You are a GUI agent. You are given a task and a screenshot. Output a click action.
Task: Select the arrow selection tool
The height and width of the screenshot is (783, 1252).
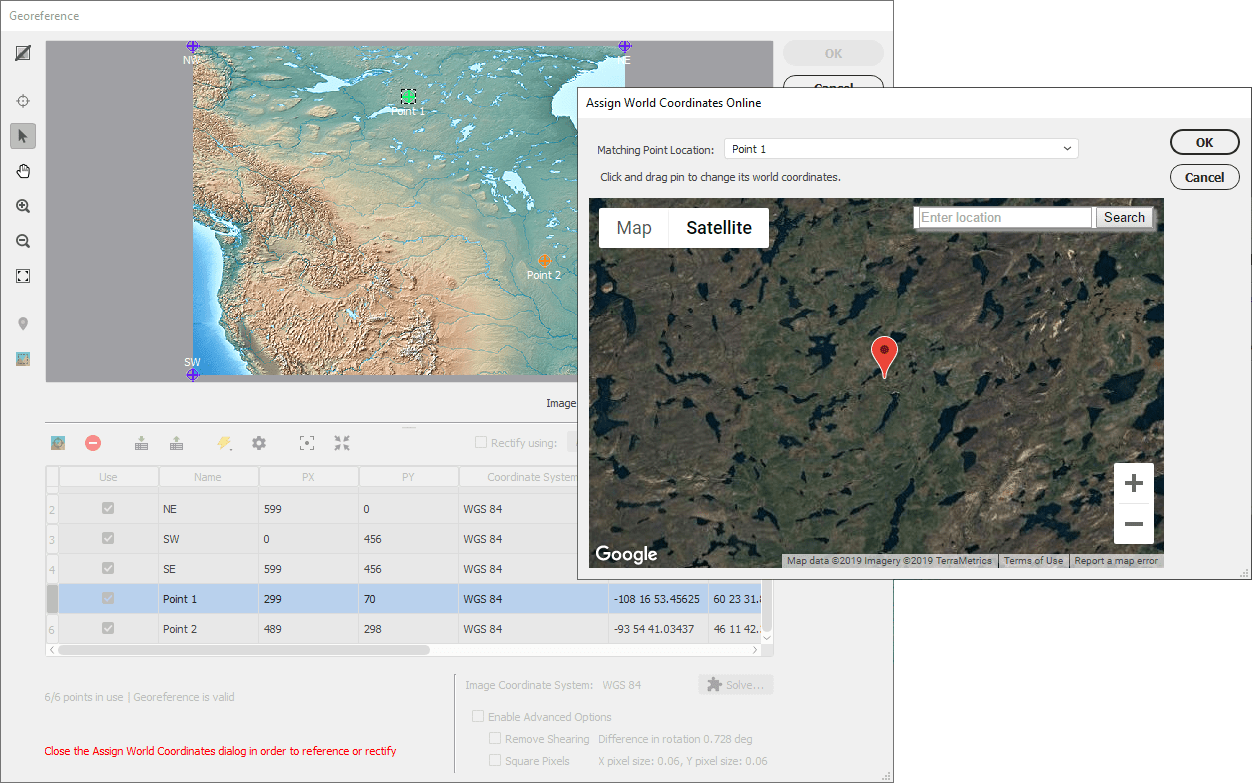[22, 136]
